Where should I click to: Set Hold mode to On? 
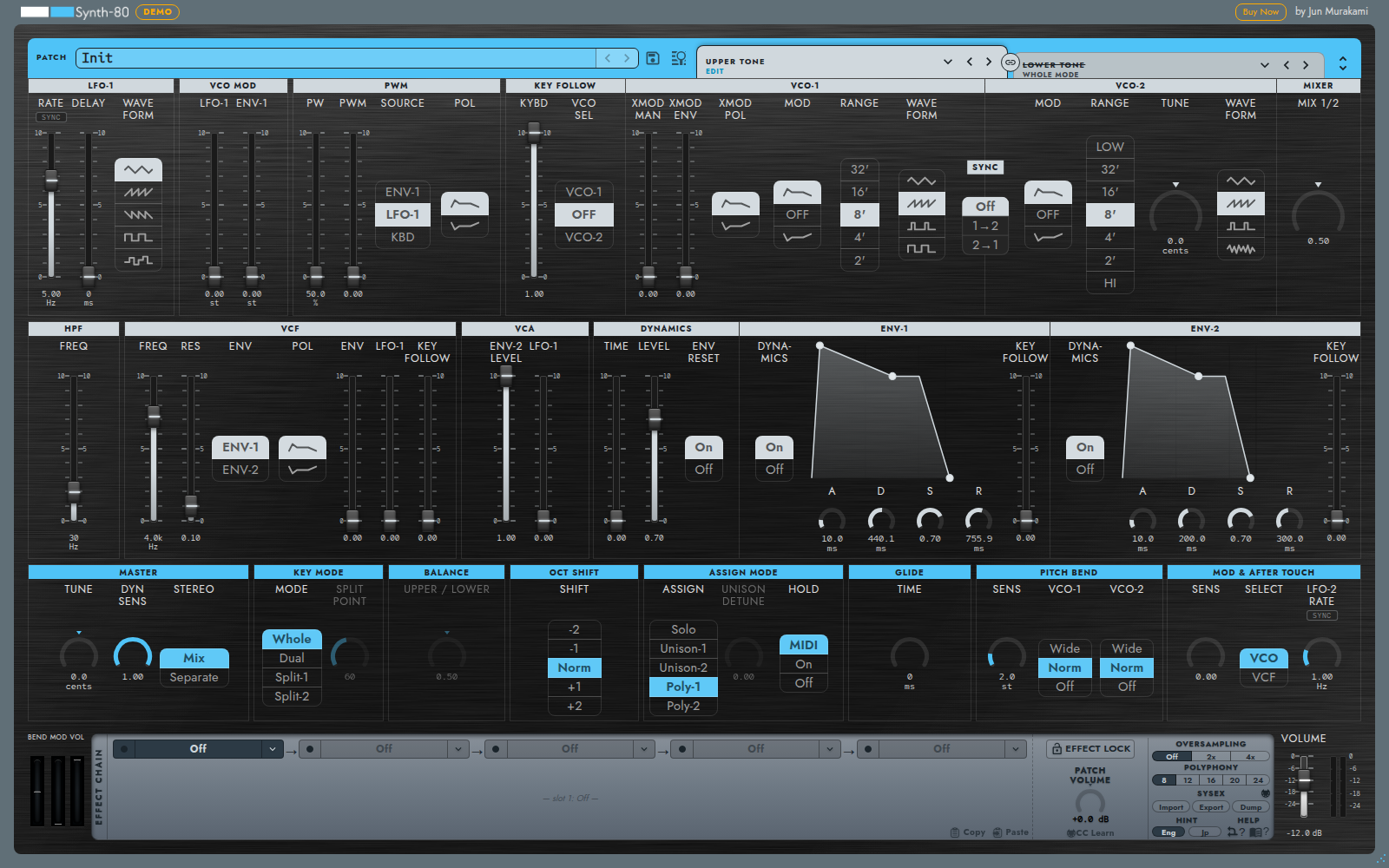(x=804, y=664)
